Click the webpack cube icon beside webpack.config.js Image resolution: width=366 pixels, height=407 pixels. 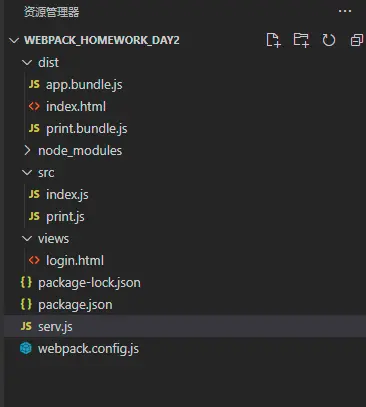click(26, 348)
